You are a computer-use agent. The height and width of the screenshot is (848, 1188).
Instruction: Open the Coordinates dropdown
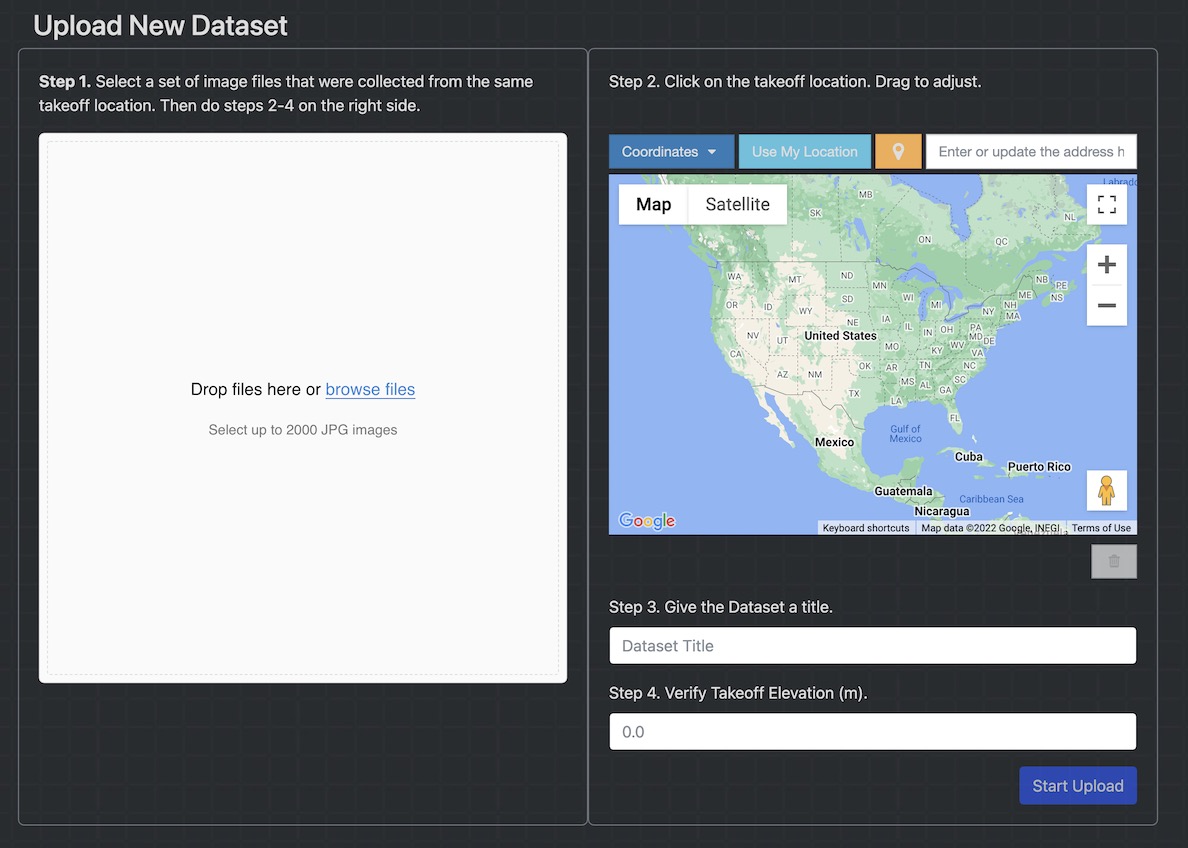coord(670,152)
